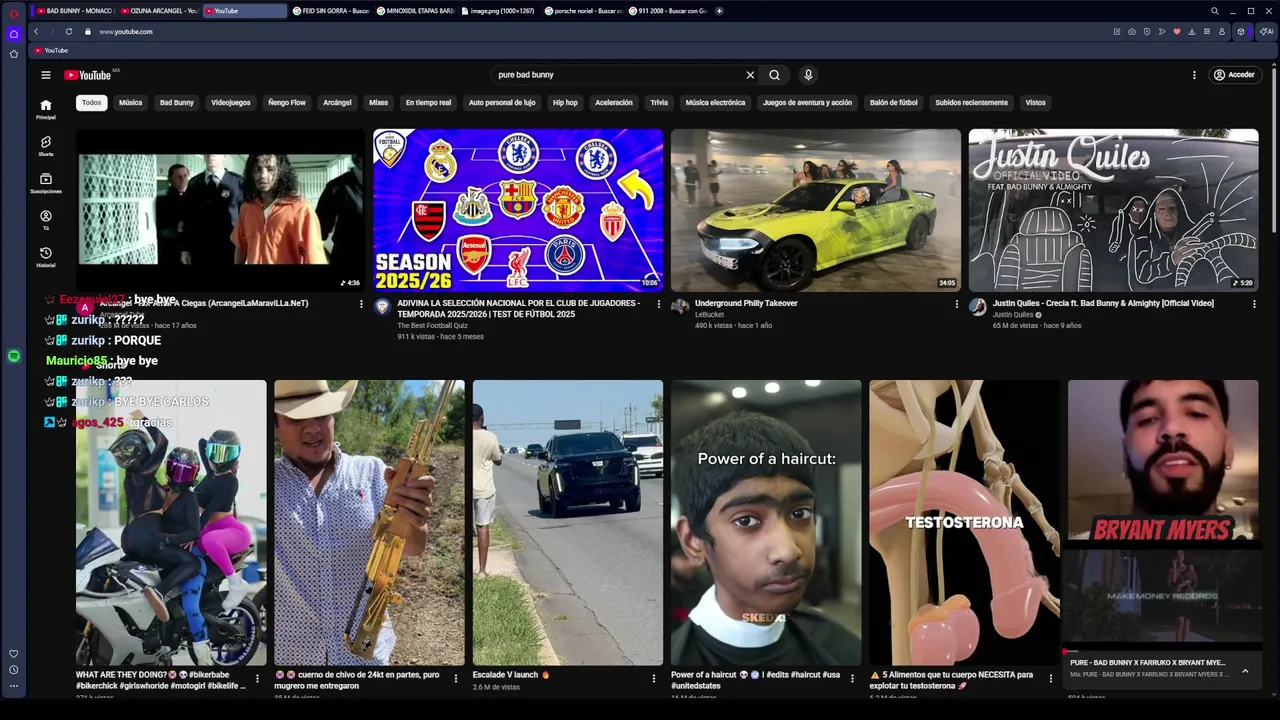Select the Música electrónica chip

pos(715,102)
